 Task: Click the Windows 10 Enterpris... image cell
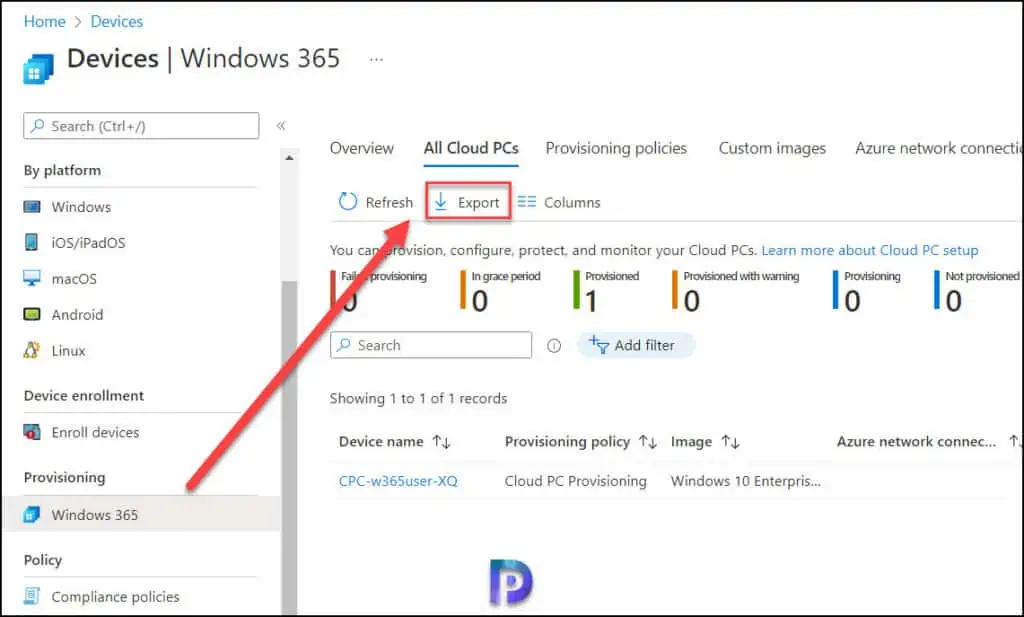pos(745,481)
